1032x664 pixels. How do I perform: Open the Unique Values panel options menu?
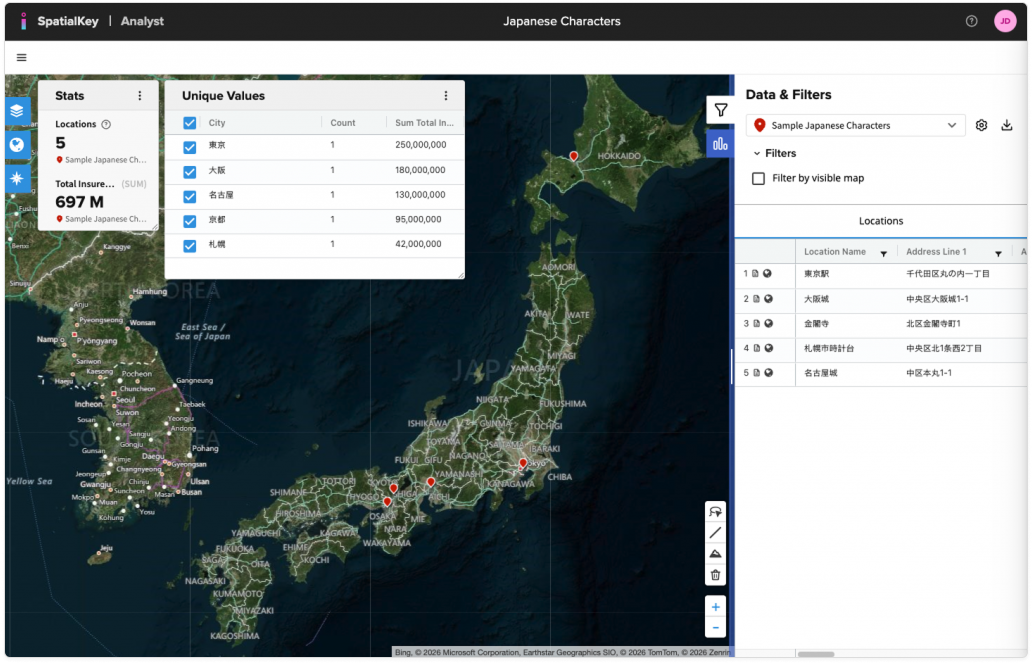pyautogui.click(x=446, y=96)
